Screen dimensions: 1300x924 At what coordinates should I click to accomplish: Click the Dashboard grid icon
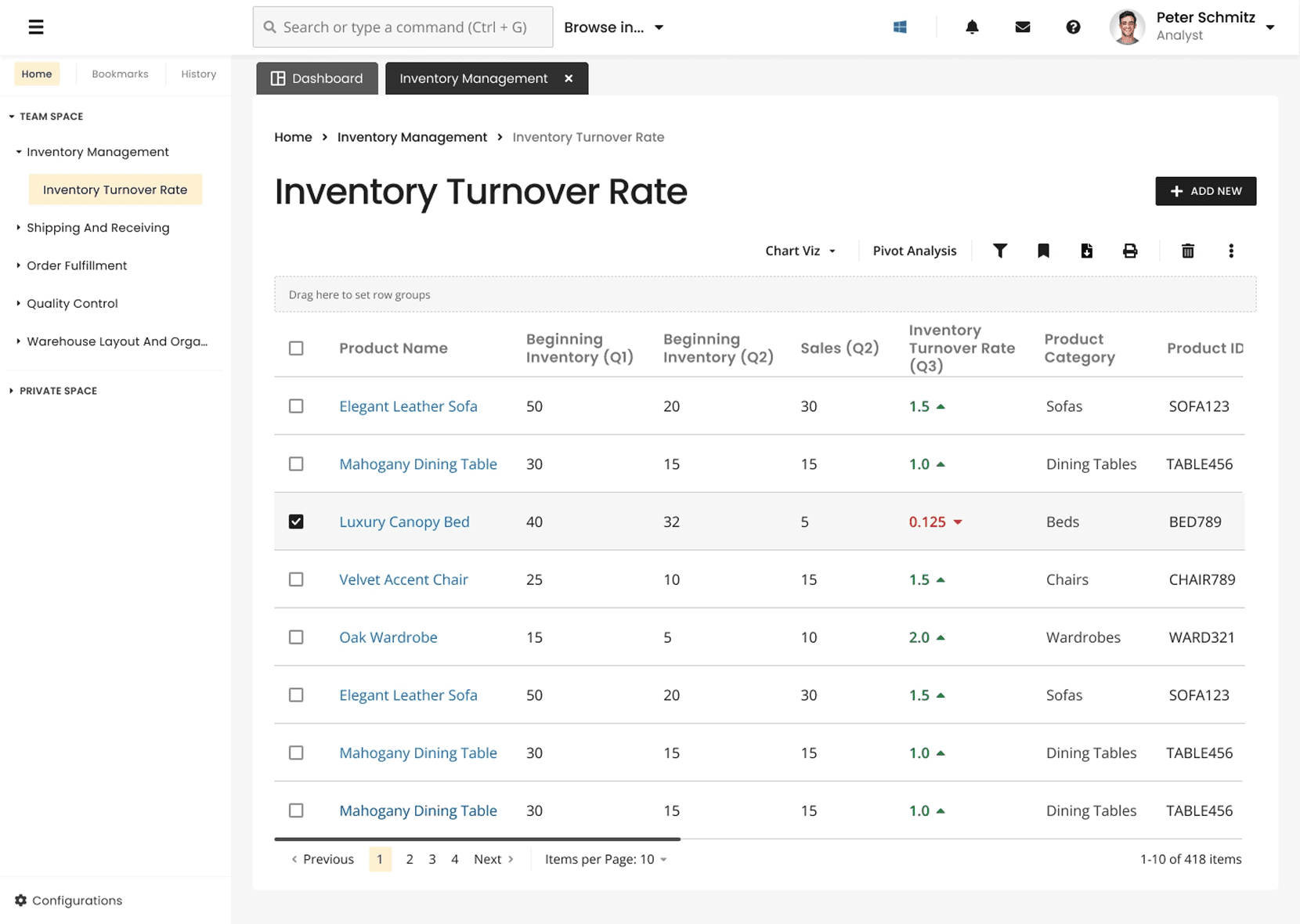[x=278, y=78]
